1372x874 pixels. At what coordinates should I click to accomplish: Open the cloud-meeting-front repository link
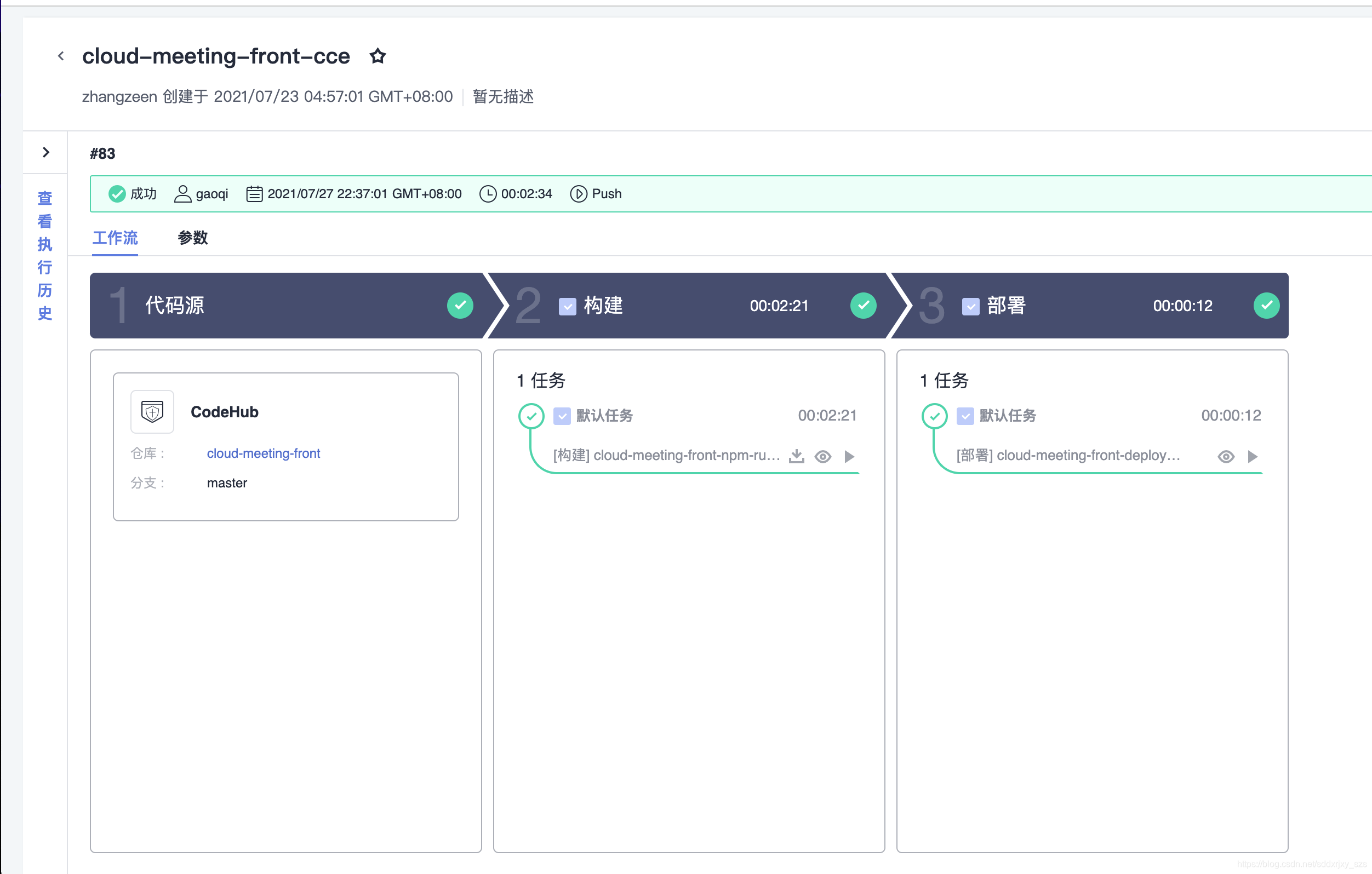click(263, 453)
